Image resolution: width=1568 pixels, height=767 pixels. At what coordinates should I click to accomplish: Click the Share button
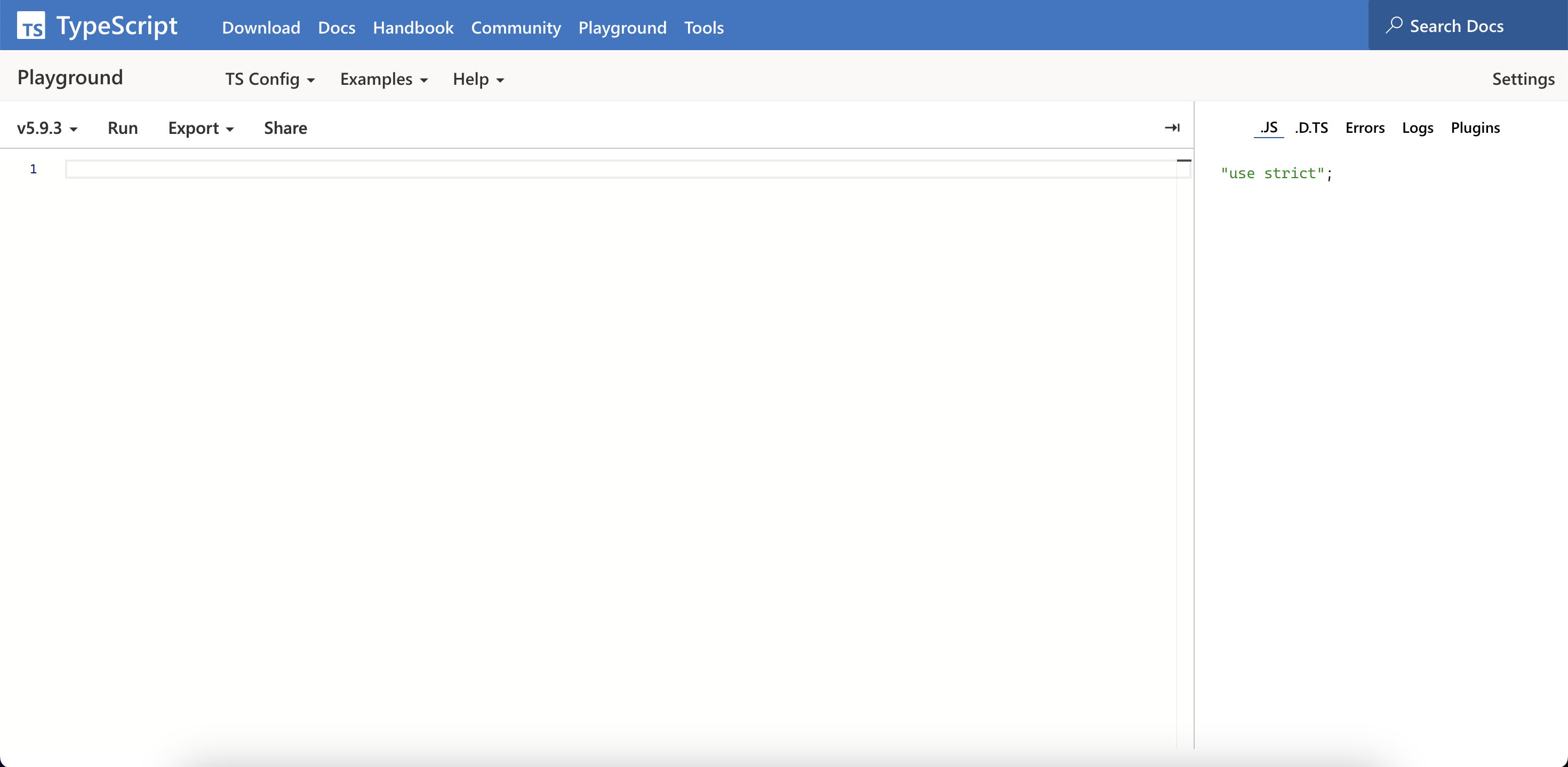point(285,129)
